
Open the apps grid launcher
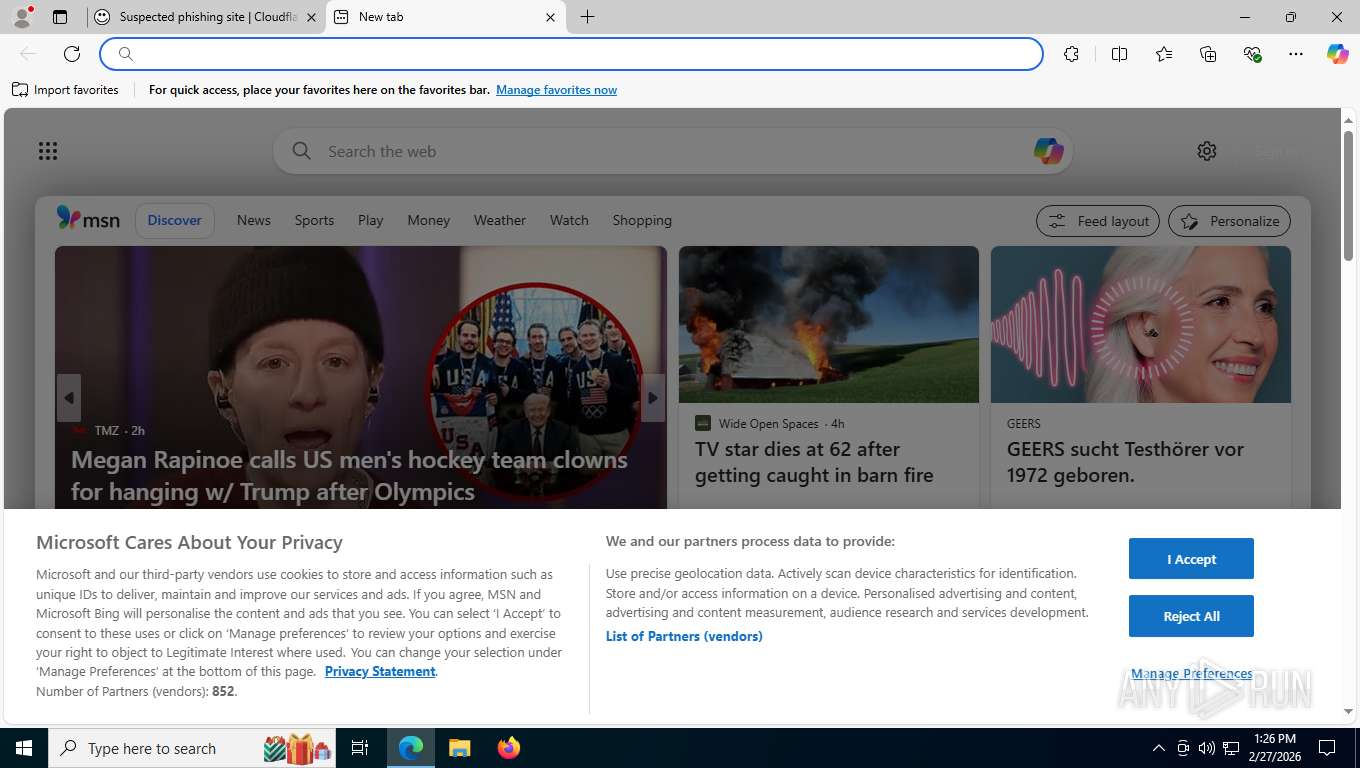(48, 151)
